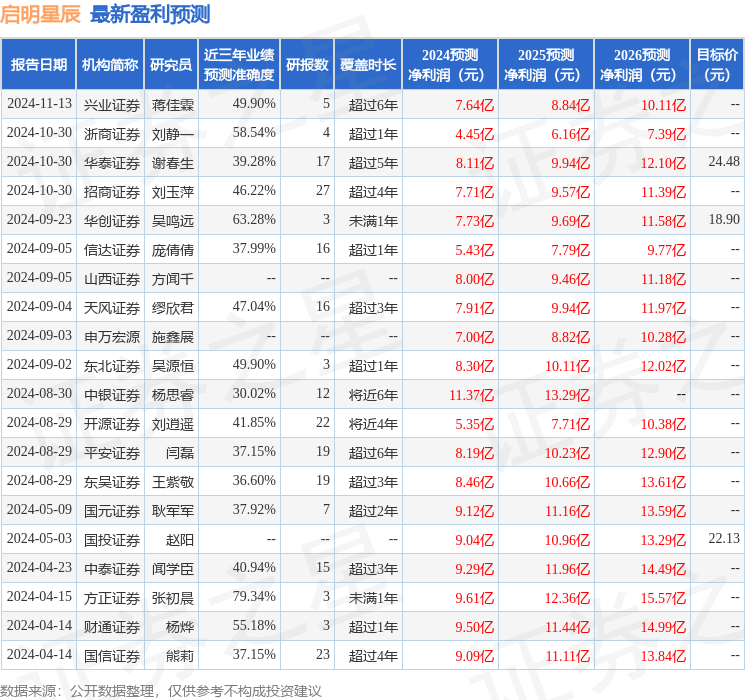Click the 研报数 column header
745x700 pixels.
[x=306, y=65]
